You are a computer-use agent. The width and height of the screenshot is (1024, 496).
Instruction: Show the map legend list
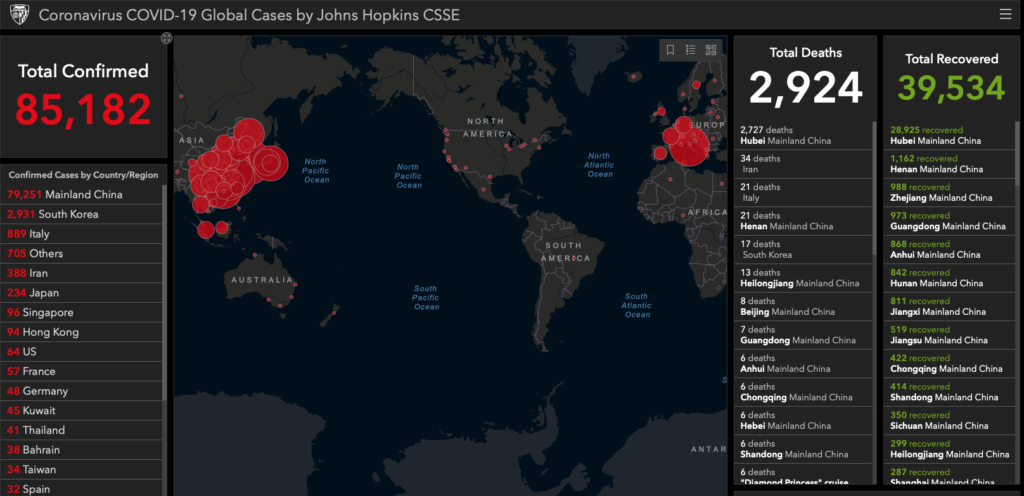click(691, 50)
